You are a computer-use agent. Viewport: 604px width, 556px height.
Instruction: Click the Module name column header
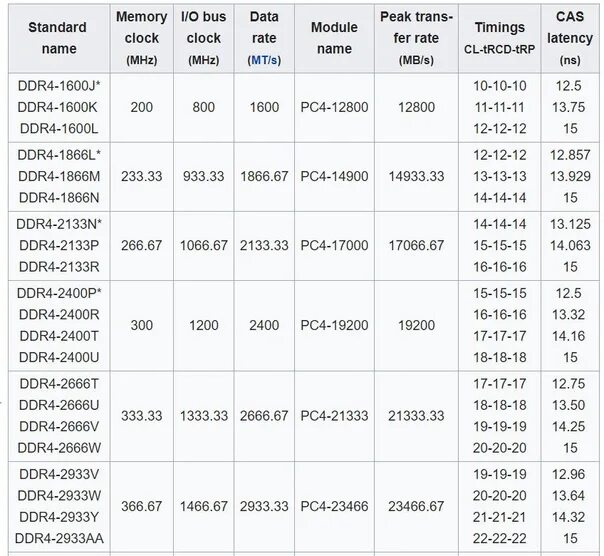coord(334,38)
